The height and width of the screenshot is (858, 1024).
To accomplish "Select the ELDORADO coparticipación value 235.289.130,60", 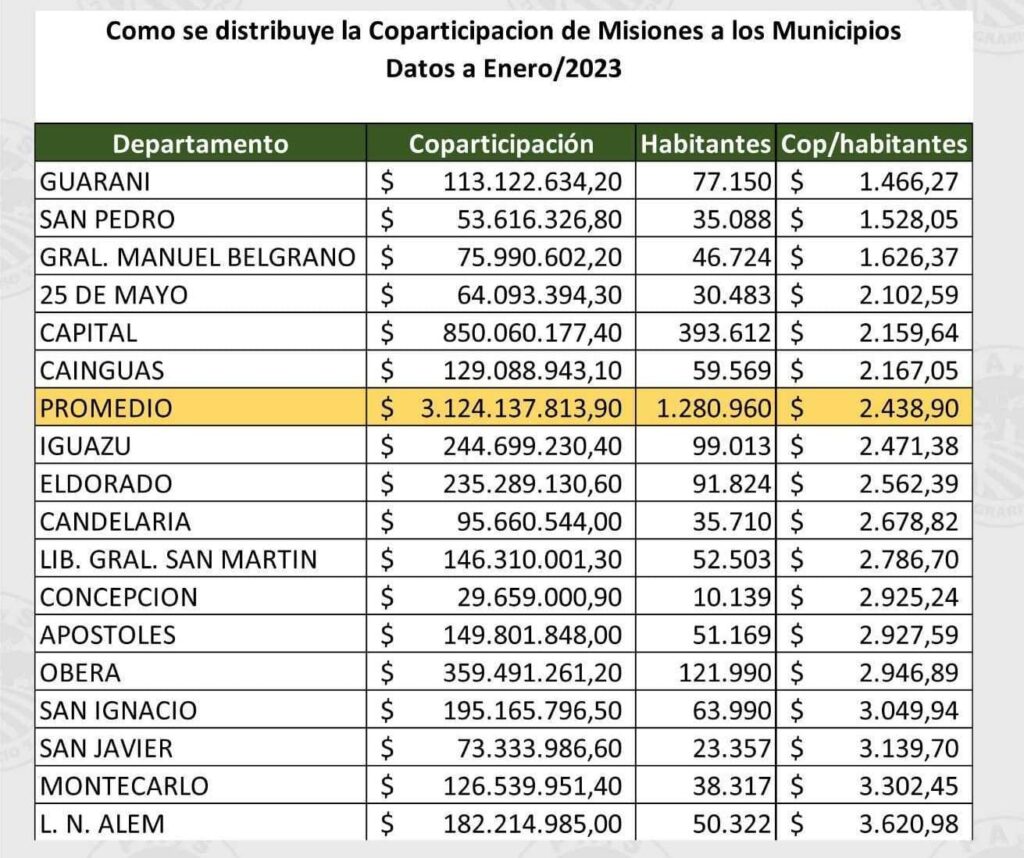I will click(531, 484).
